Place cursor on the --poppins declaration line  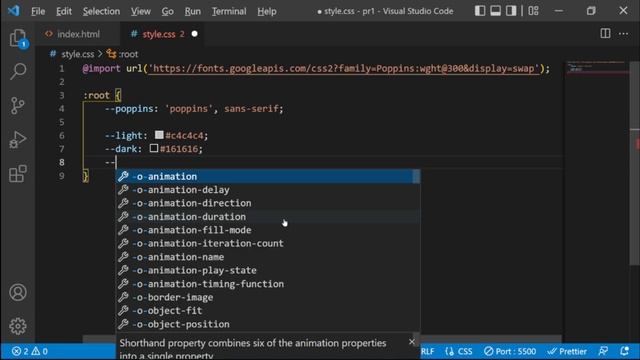[x=194, y=109]
